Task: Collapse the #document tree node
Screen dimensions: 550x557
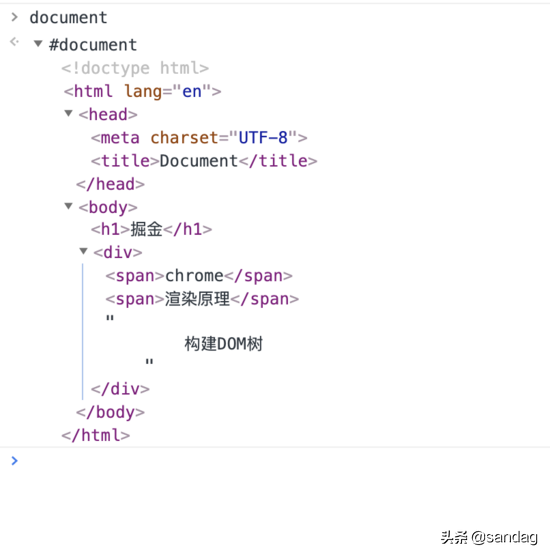Action: coord(38,44)
